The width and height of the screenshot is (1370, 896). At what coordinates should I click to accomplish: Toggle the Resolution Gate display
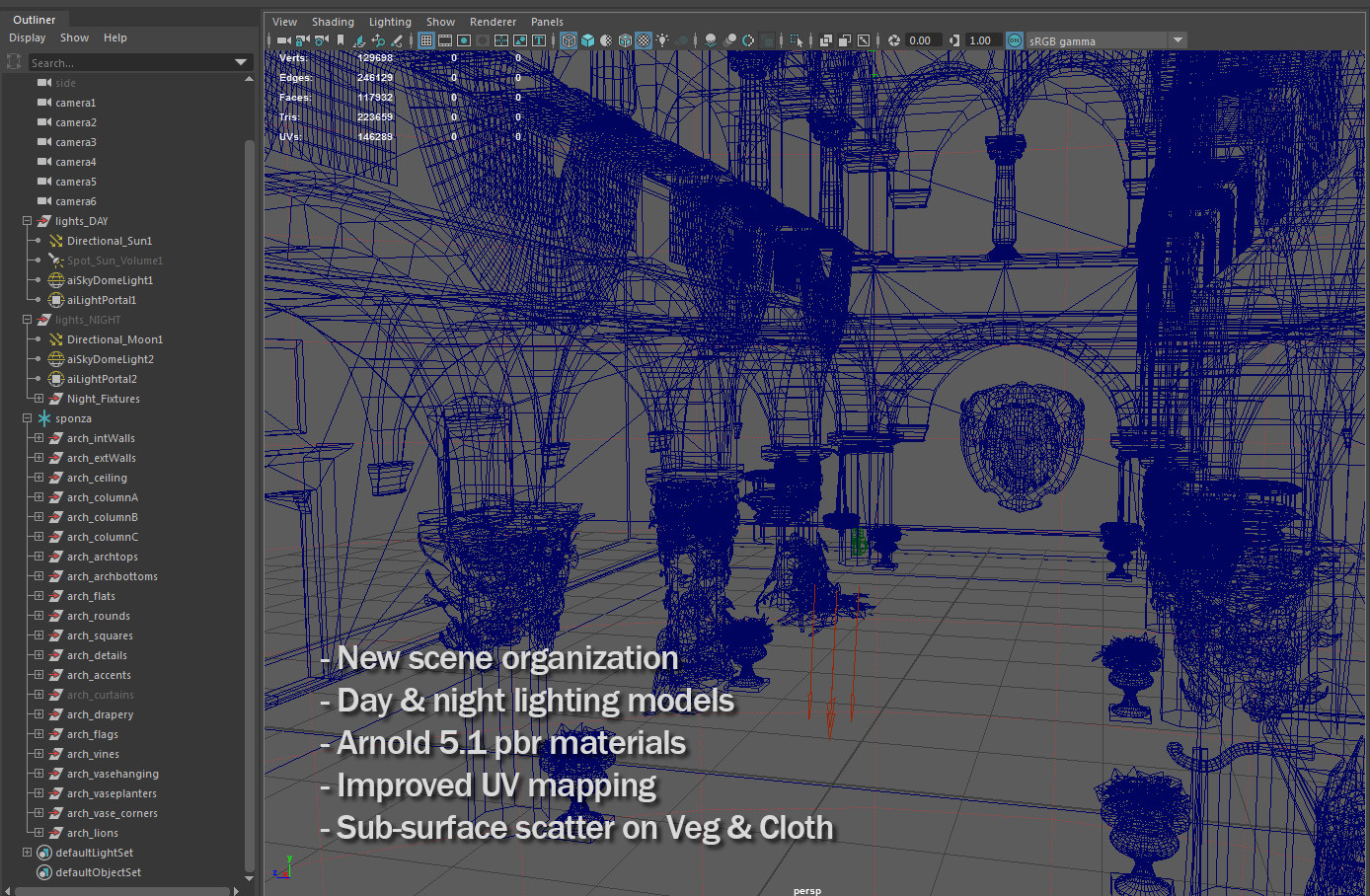coord(463,40)
